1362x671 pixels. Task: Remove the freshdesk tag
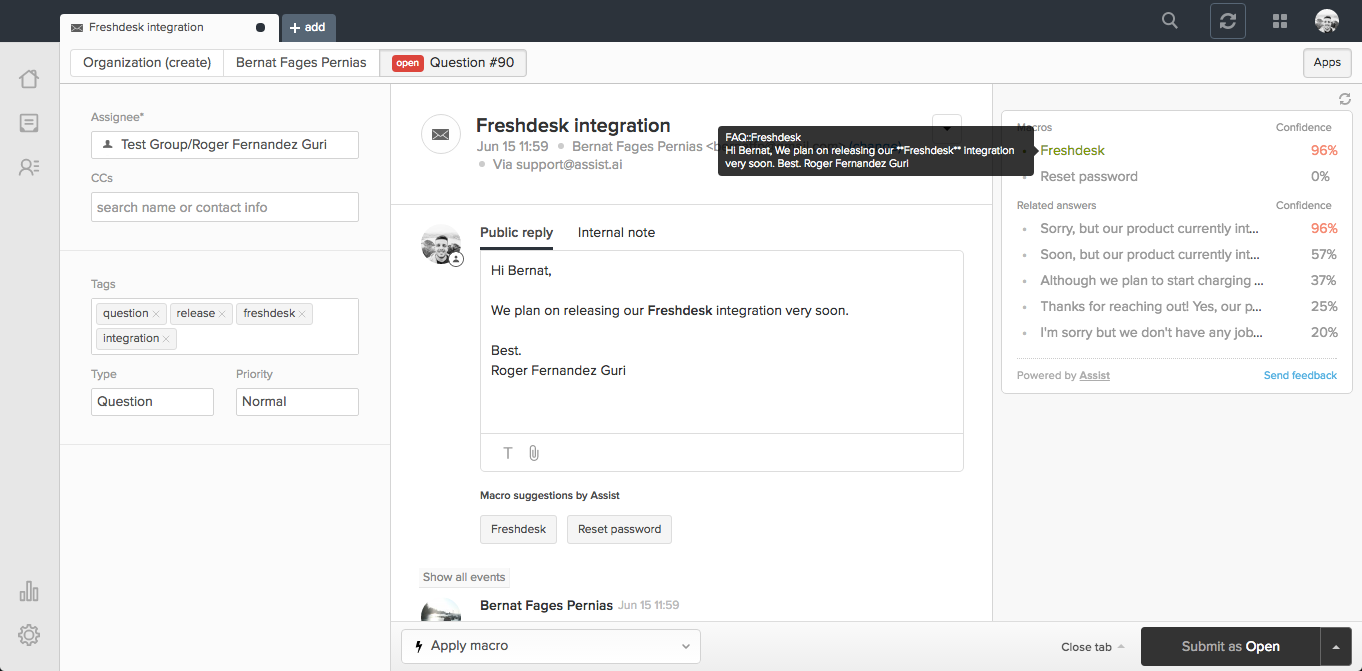[303, 314]
